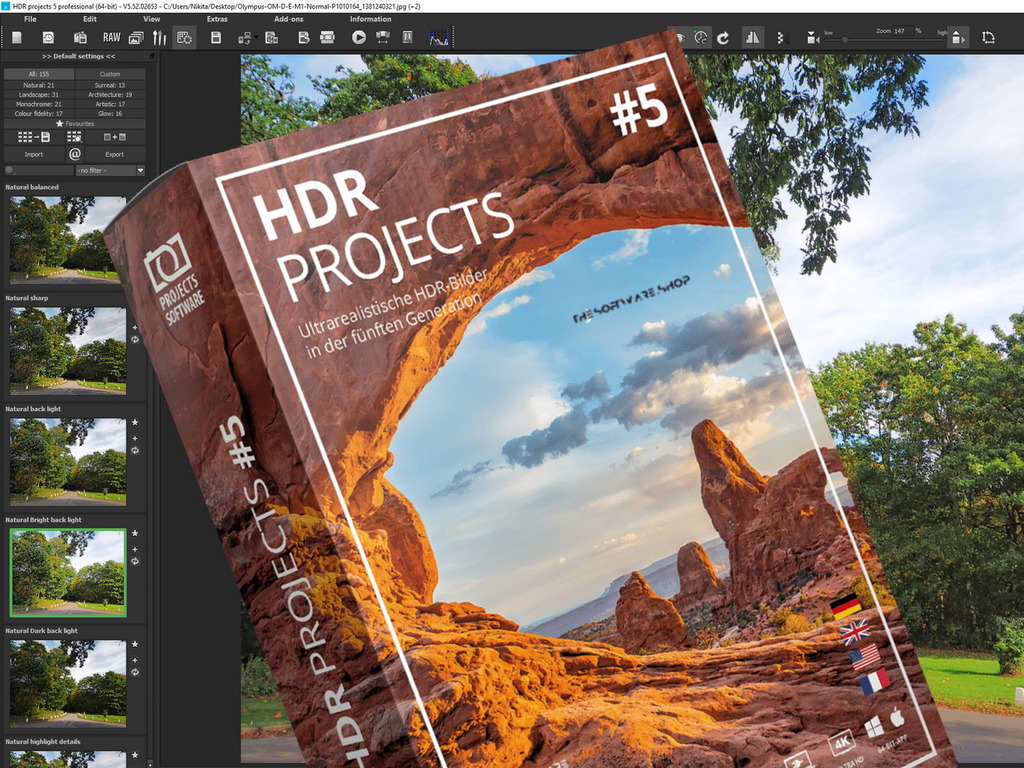The image size is (1024, 768).
Task: Select the Natural back light preset thumbnail
Action: pyautogui.click(x=68, y=462)
